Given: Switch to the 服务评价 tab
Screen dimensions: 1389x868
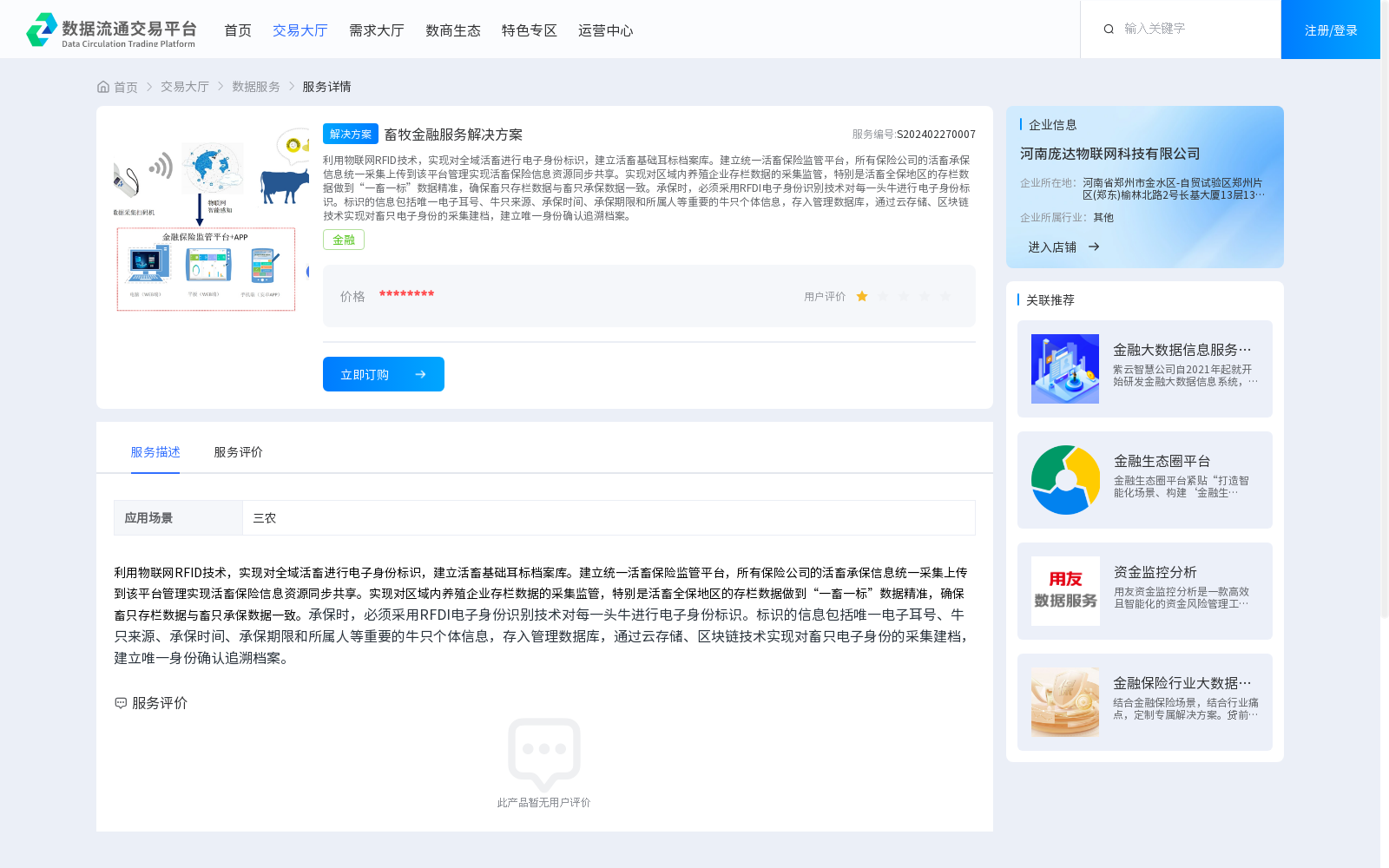Looking at the screenshot, I should [x=239, y=452].
